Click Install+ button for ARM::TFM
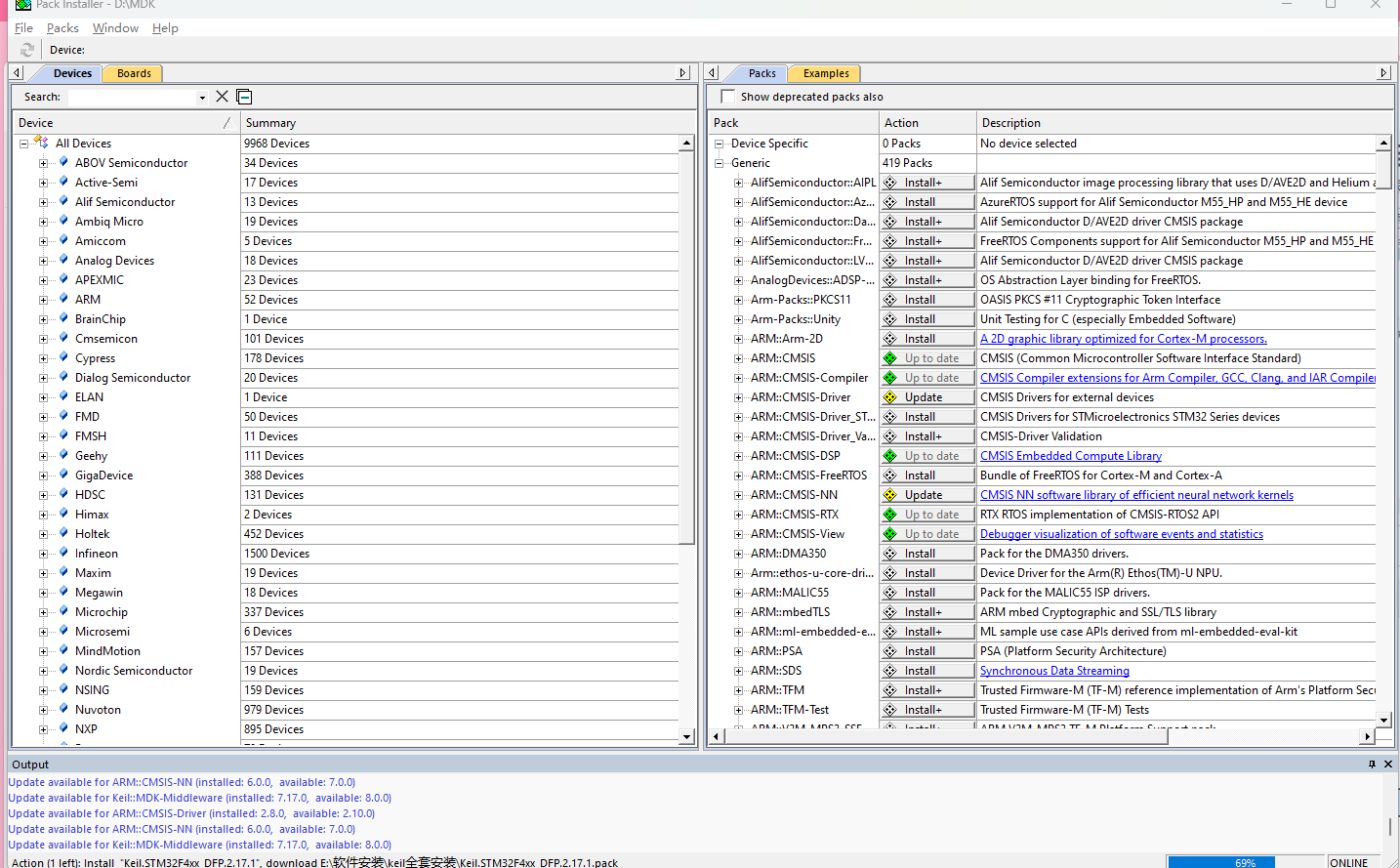The image size is (1400, 868). [927, 690]
